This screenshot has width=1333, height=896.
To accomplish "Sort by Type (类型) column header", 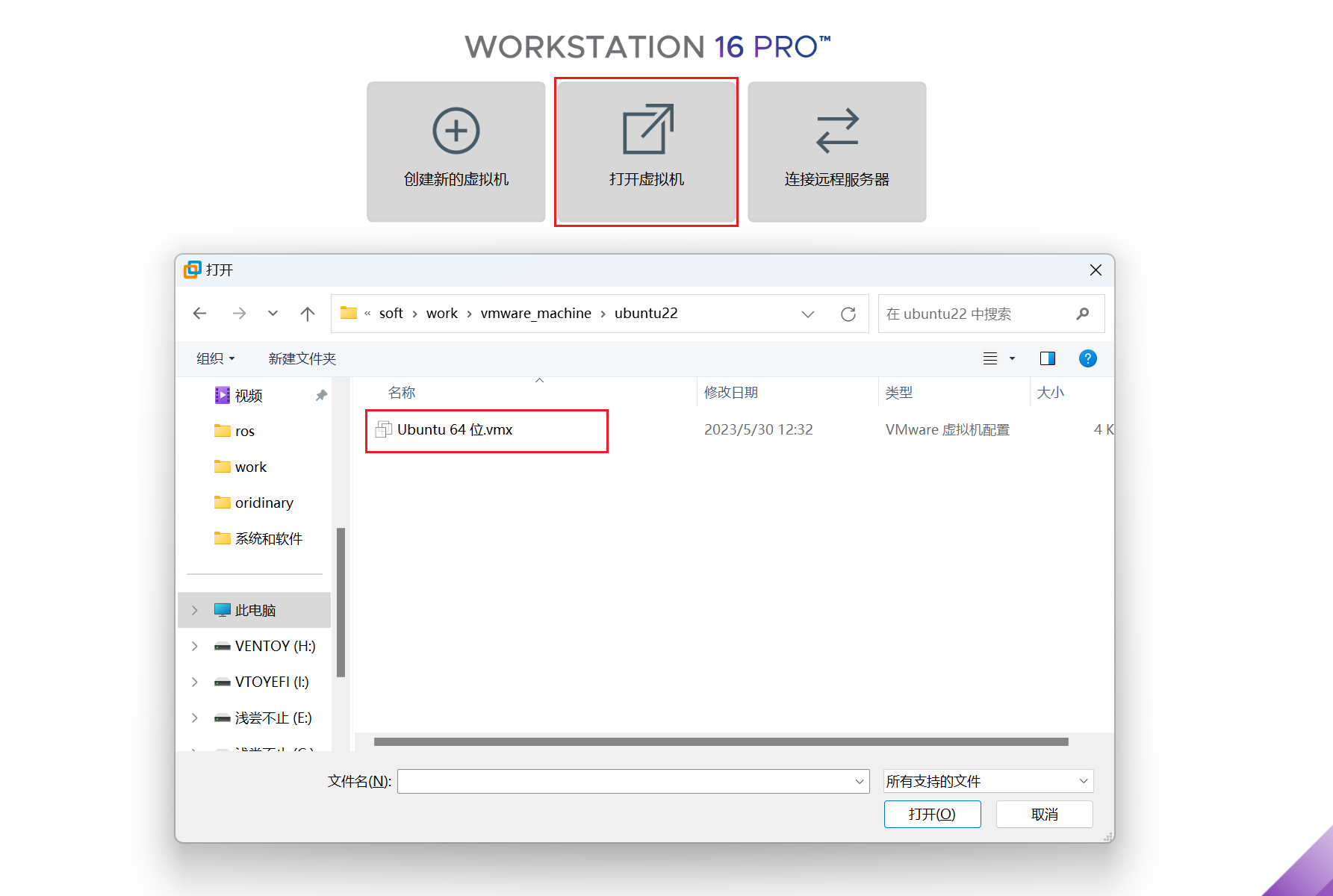I will (x=899, y=393).
